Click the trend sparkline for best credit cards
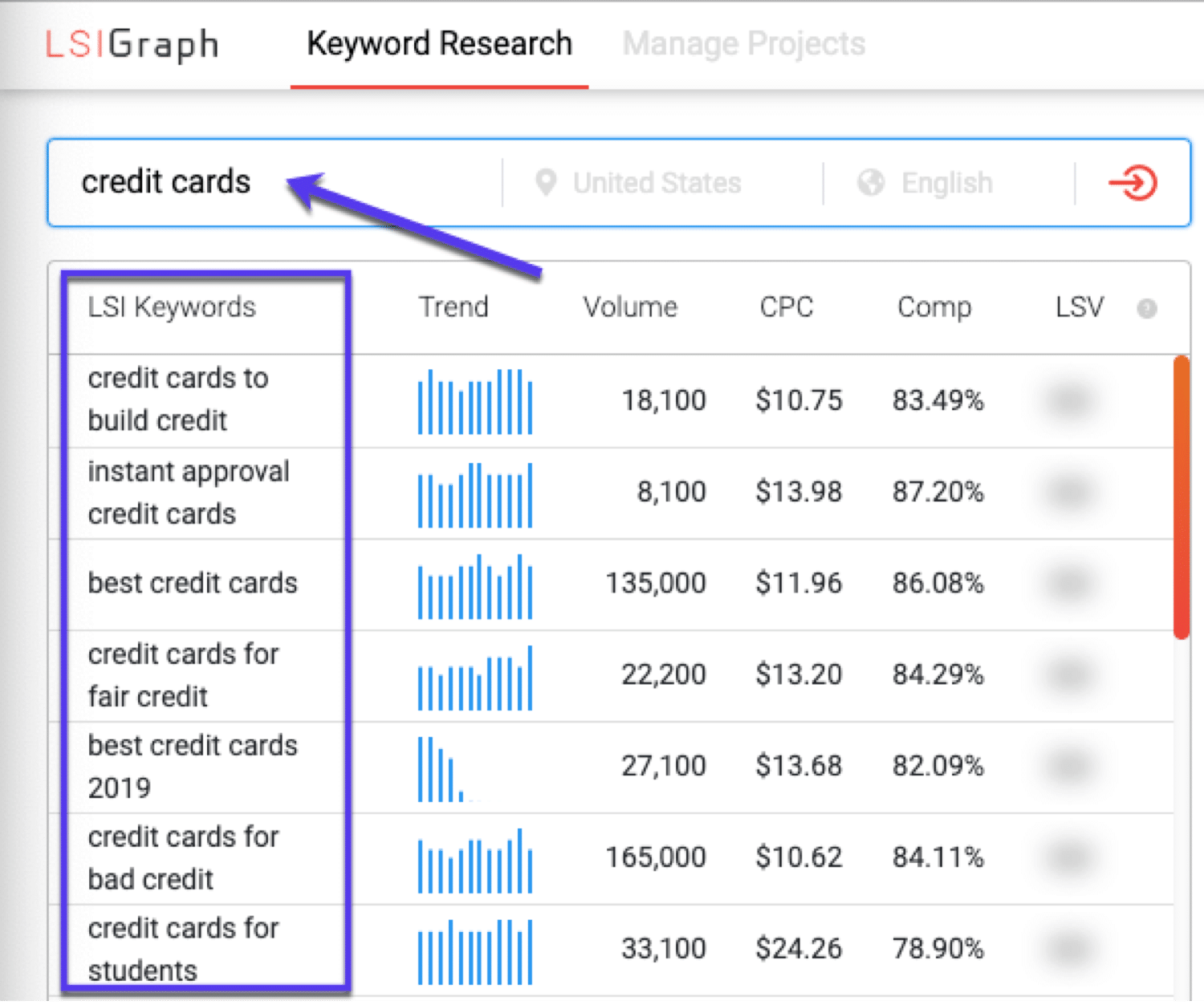 tap(475, 584)
